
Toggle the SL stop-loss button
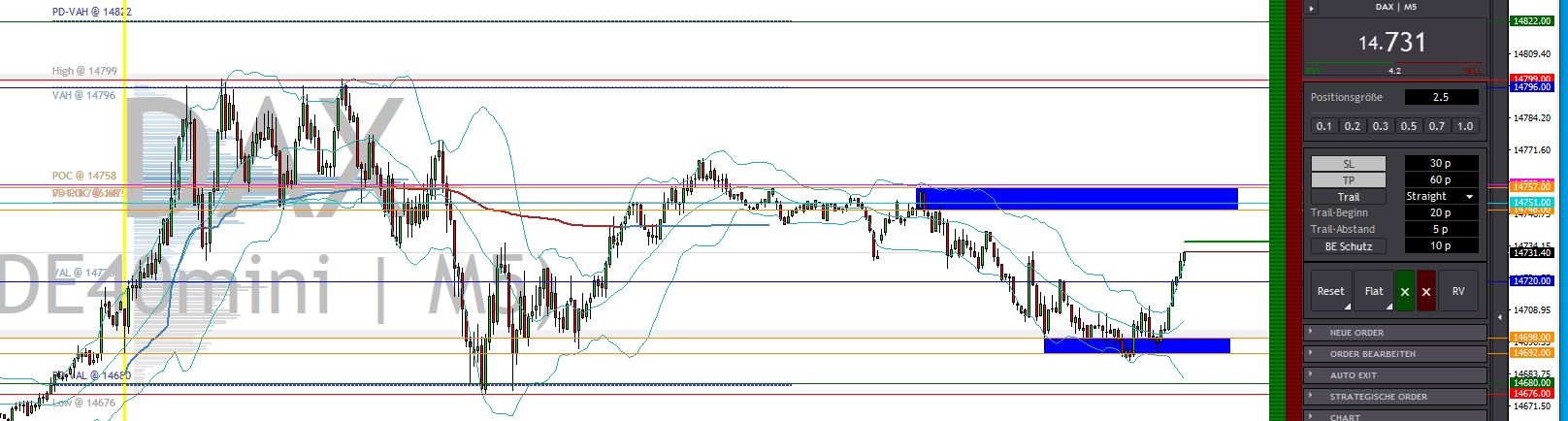1349,164
